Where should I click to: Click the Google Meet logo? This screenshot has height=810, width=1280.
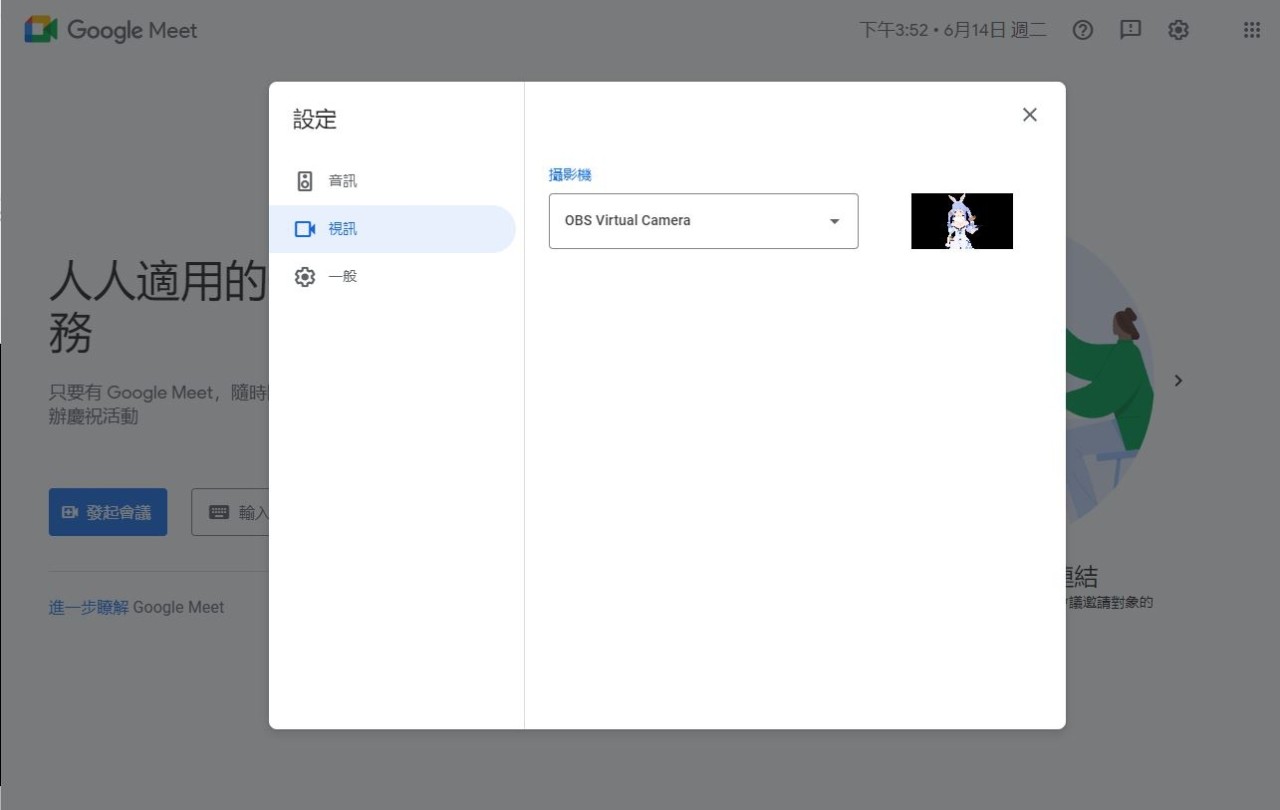111,30
